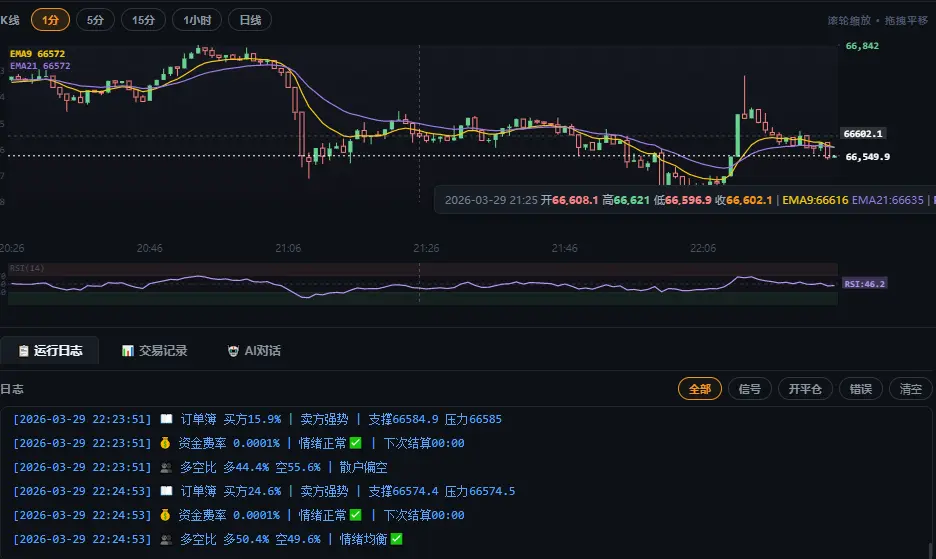Click the 21:46 time axis label

564,248
